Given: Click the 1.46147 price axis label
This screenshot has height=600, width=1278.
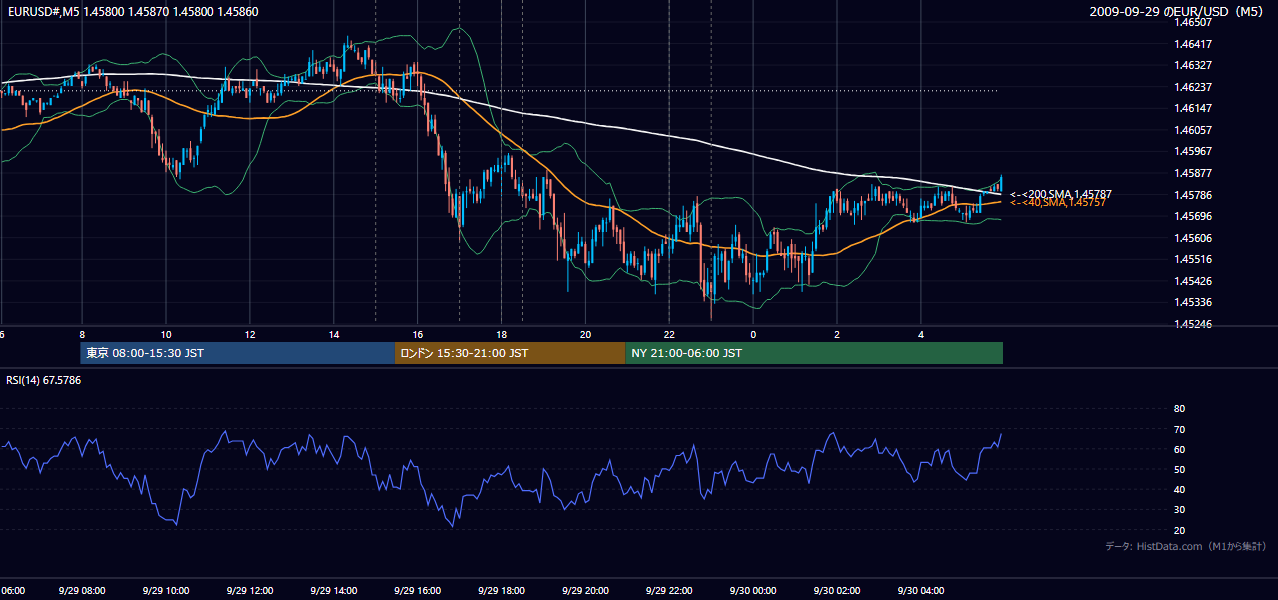Looking at the screenshot, I should [1192, 108].
